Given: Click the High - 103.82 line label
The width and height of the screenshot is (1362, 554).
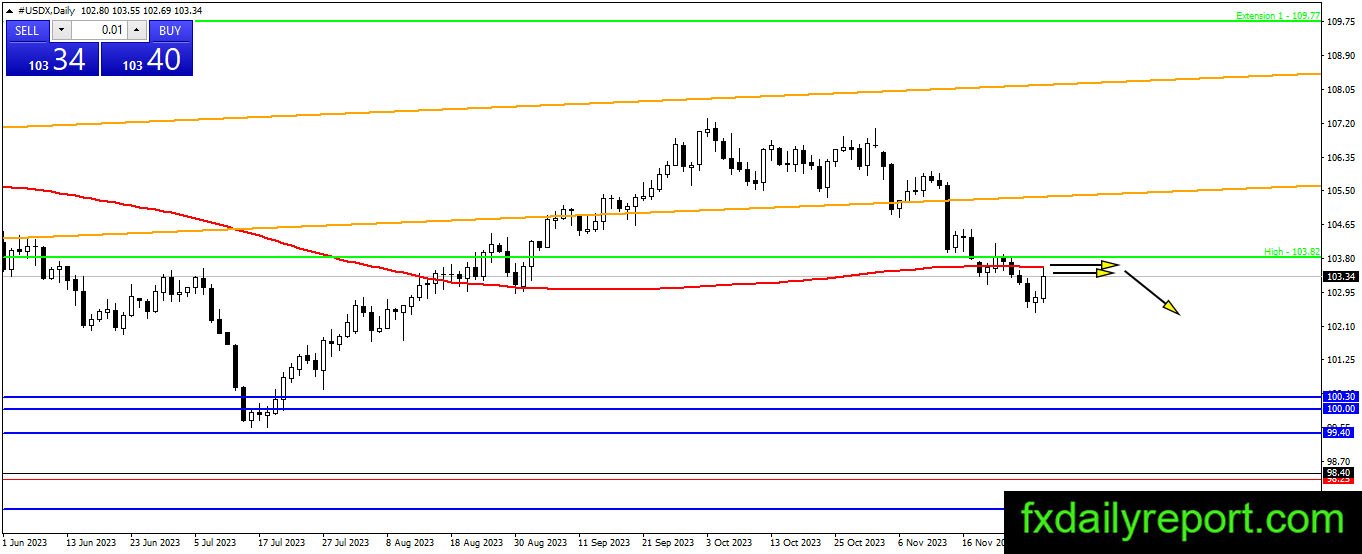Looking at the screenshot, I should (1292, 252).
